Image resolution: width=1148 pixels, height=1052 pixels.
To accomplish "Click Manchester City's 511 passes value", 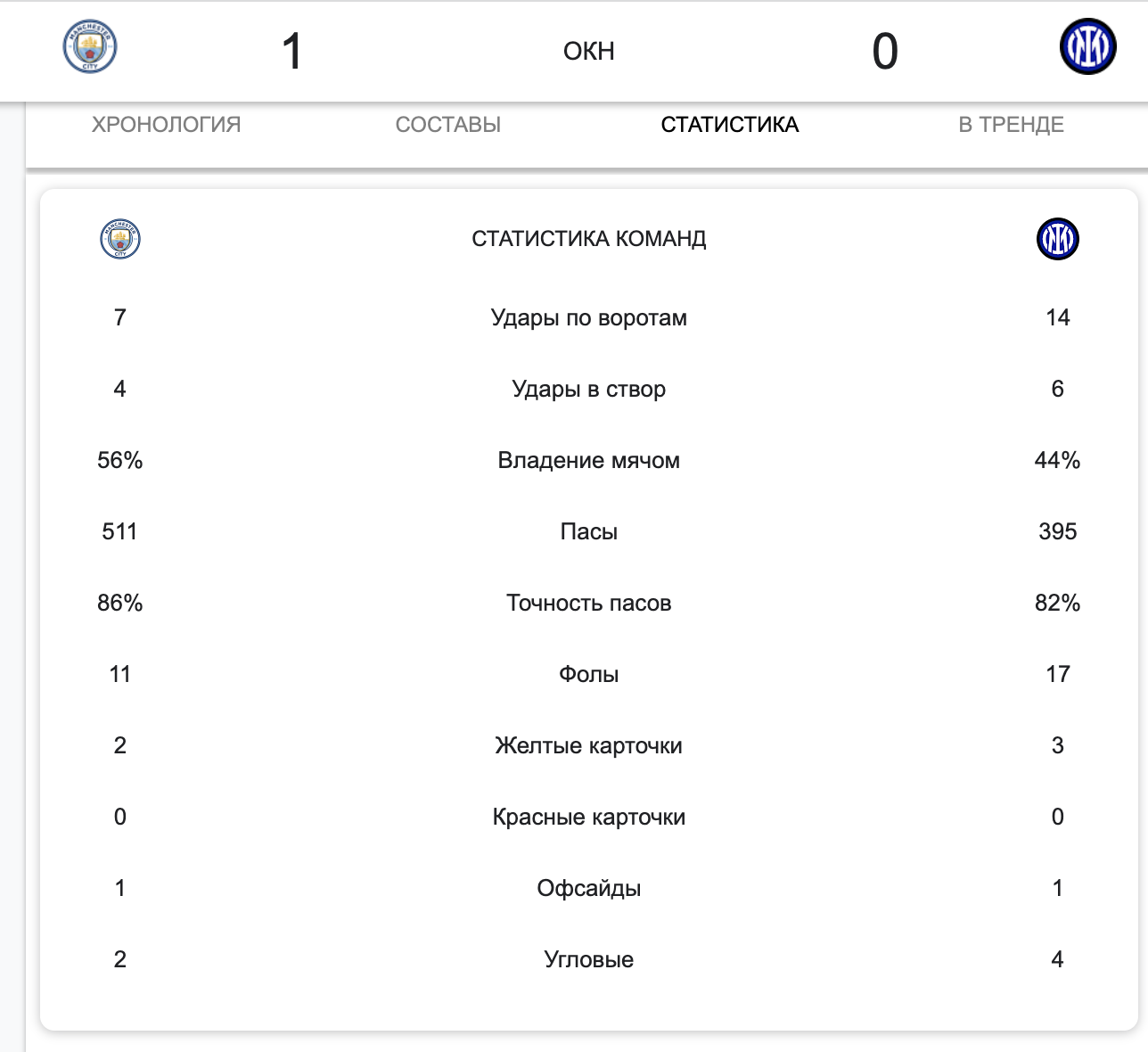I will (120, 532).
